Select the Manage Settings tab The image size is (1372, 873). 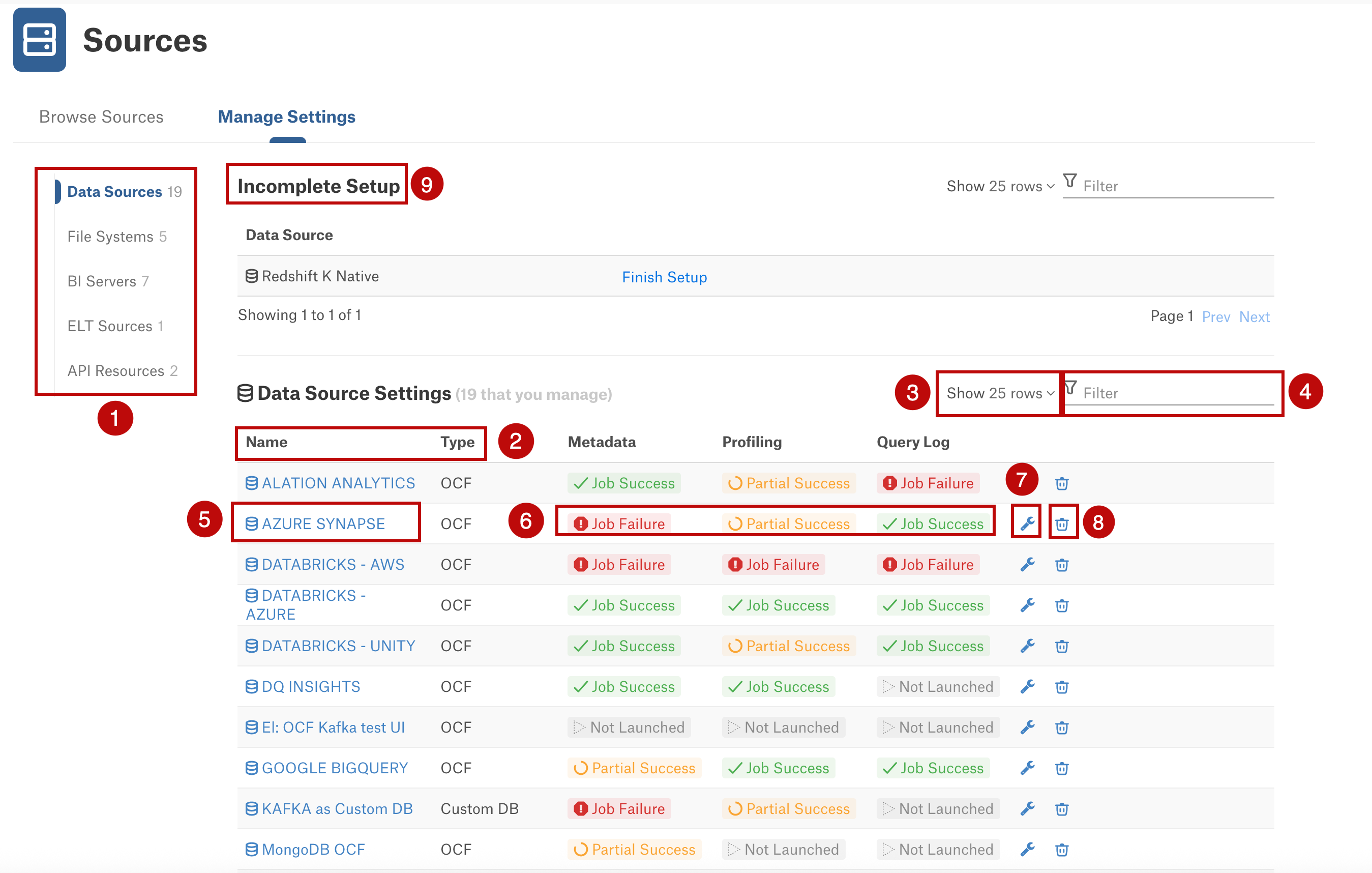(x=287, y=117)
